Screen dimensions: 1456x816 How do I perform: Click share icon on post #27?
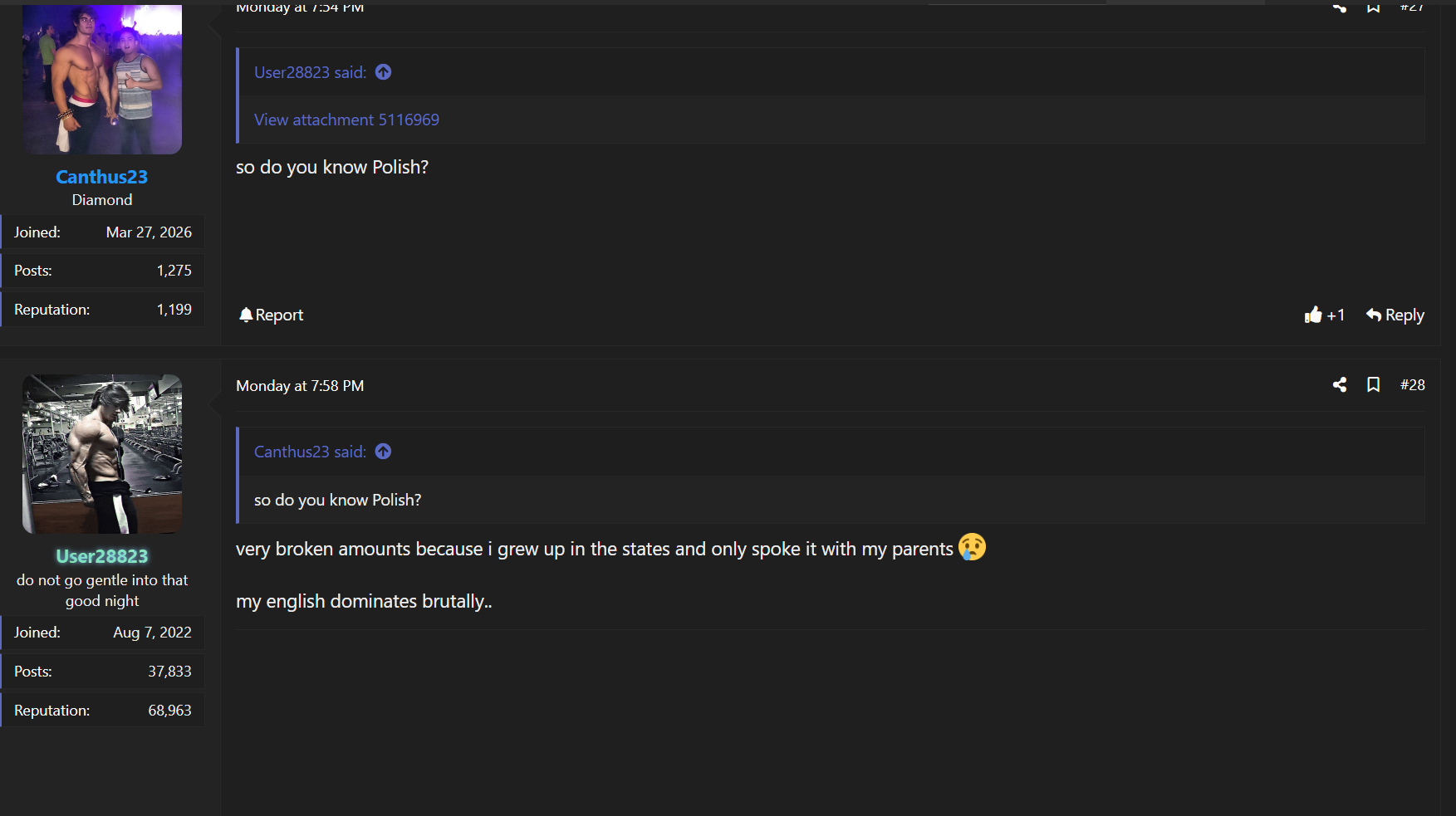point(1339,7)
